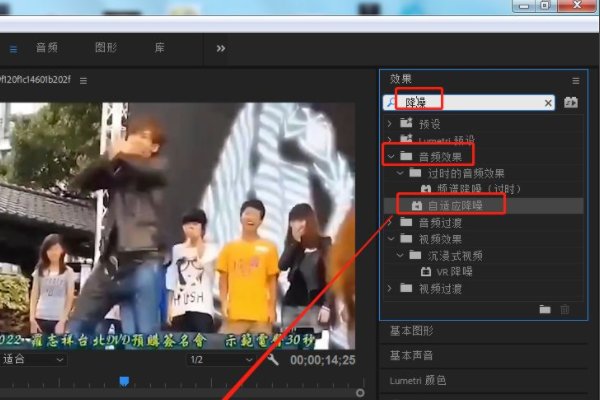Close the application window
Image resolution: width=600 pixels, height=400 pixels.
pyautogui.click(x=577, y=5)
